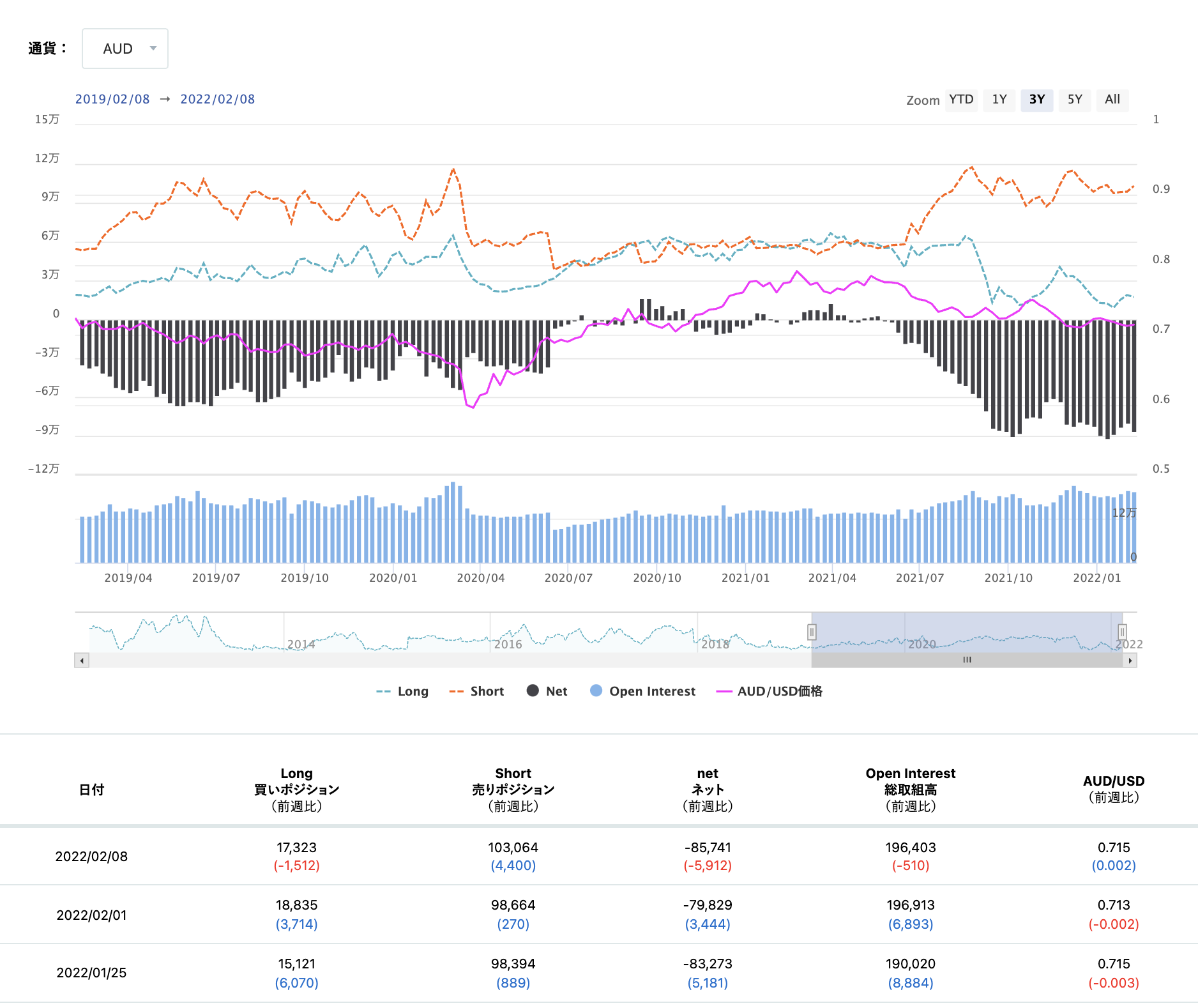Click the start date 2019/02/08
Viewport: 1198px width, 1008px height.
pyautogui.click(x=112, y=99)
